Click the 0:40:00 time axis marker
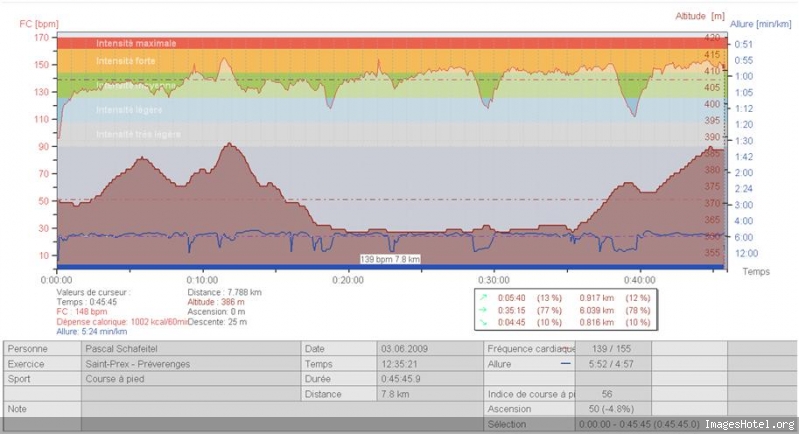The image size is (799, 434). click(x=640, y=280)
